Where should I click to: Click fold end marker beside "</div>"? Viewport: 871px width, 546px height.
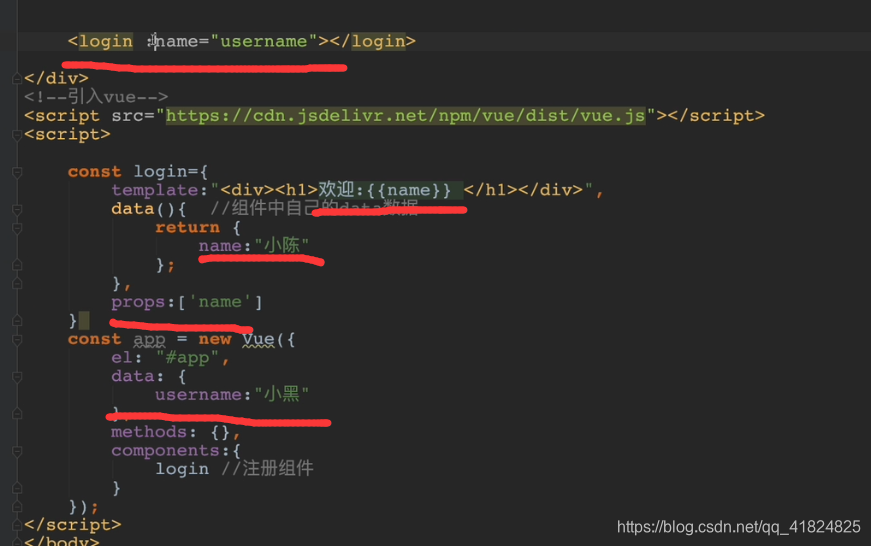[17, 79]
